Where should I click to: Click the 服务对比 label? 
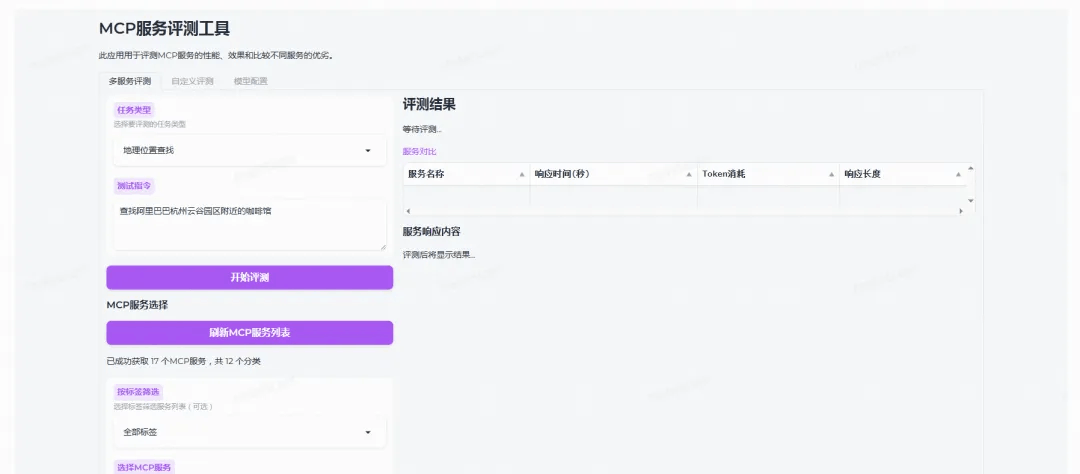point(419,152)
